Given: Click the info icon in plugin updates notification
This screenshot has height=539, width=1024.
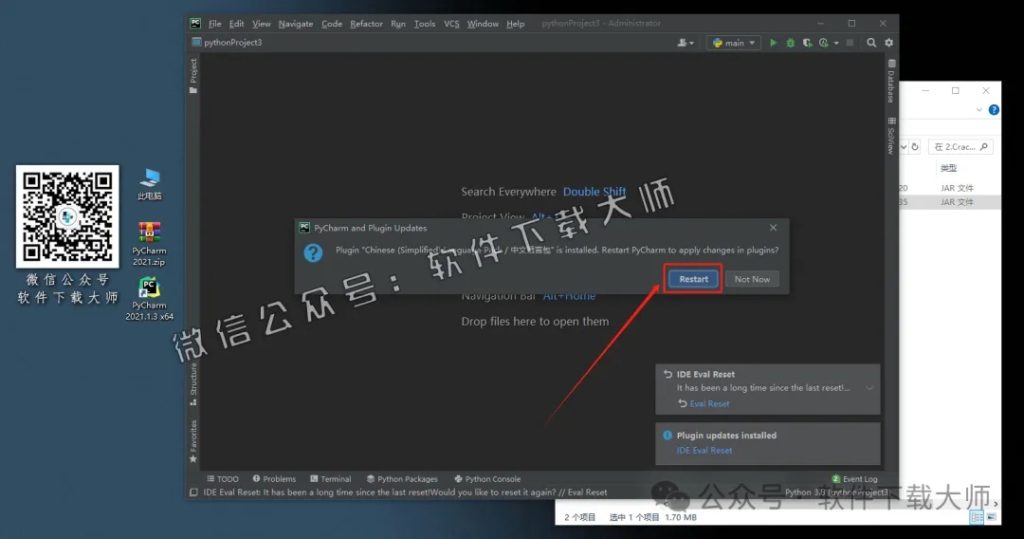Looking at the screenshot, I should click(x=667, y=435).
